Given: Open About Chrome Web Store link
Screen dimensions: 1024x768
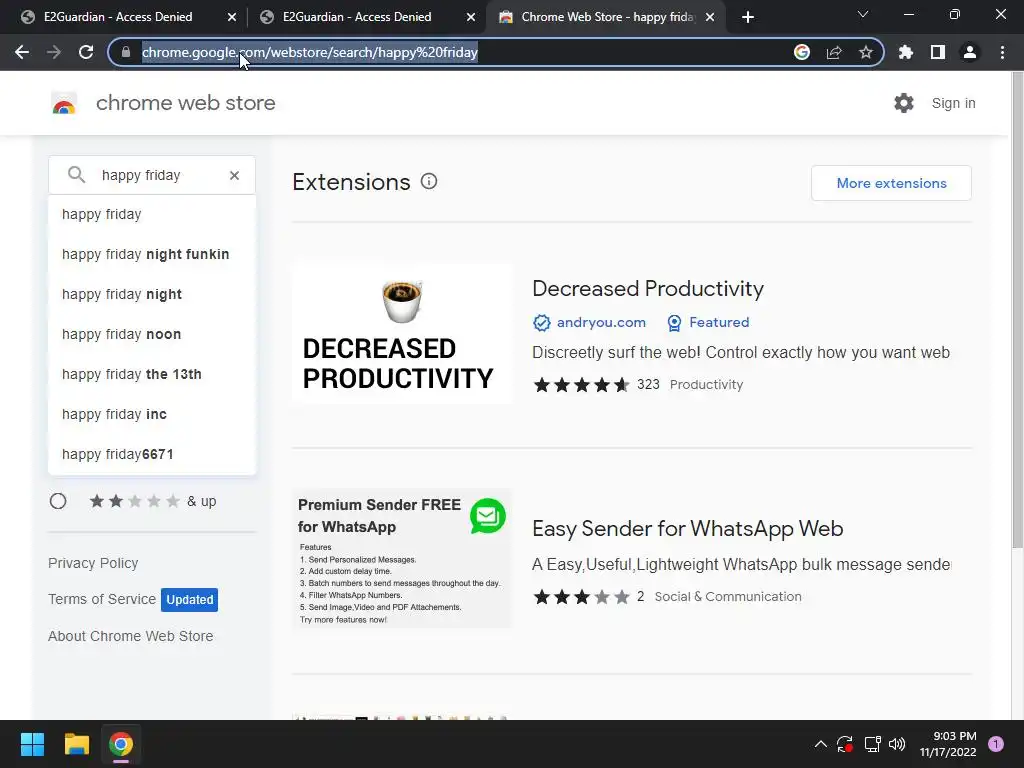Looking at the screenshot, I should click(x=131, y=636).
